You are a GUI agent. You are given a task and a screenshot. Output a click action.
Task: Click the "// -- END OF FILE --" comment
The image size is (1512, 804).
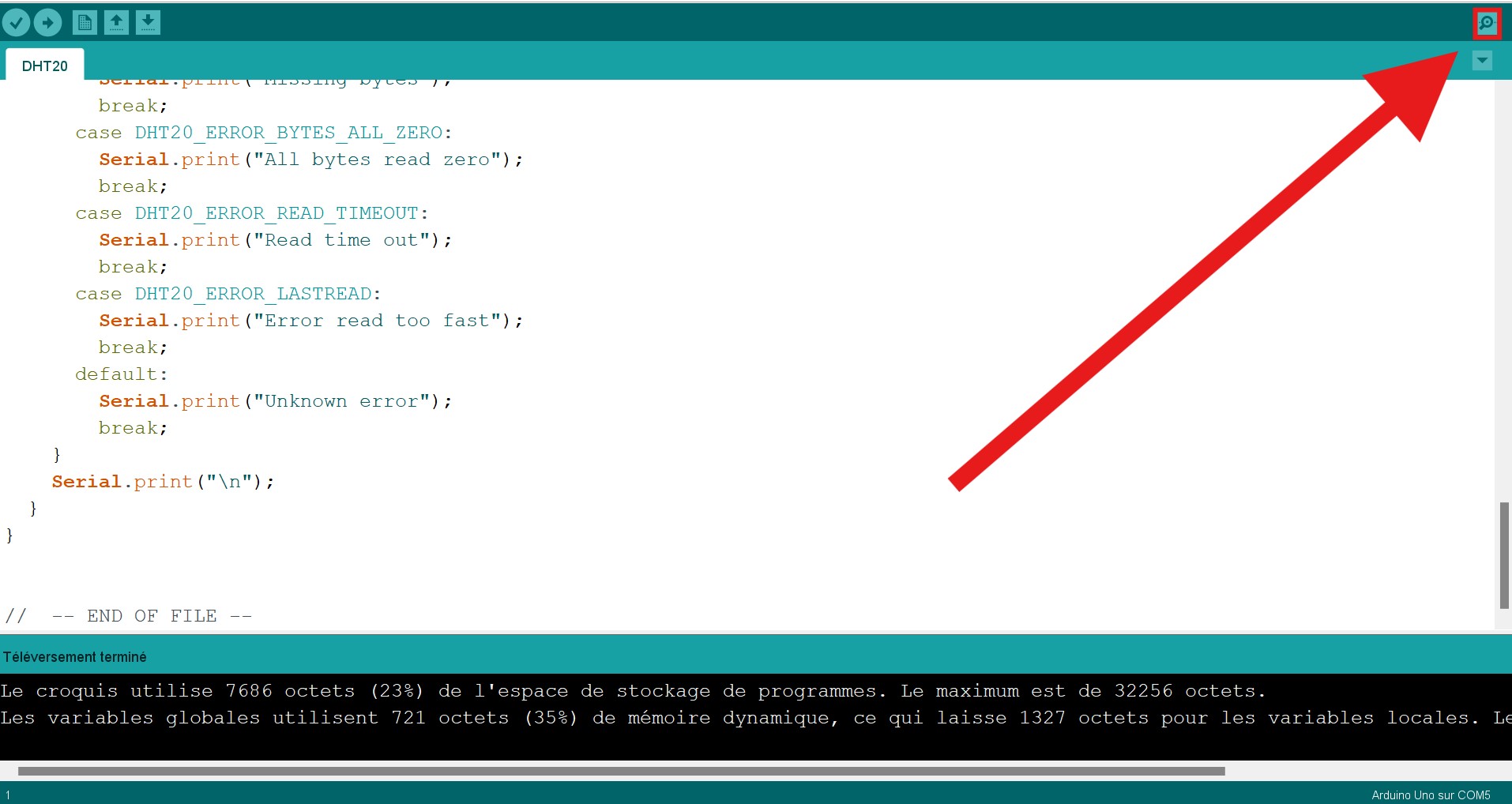click(129, 616)
